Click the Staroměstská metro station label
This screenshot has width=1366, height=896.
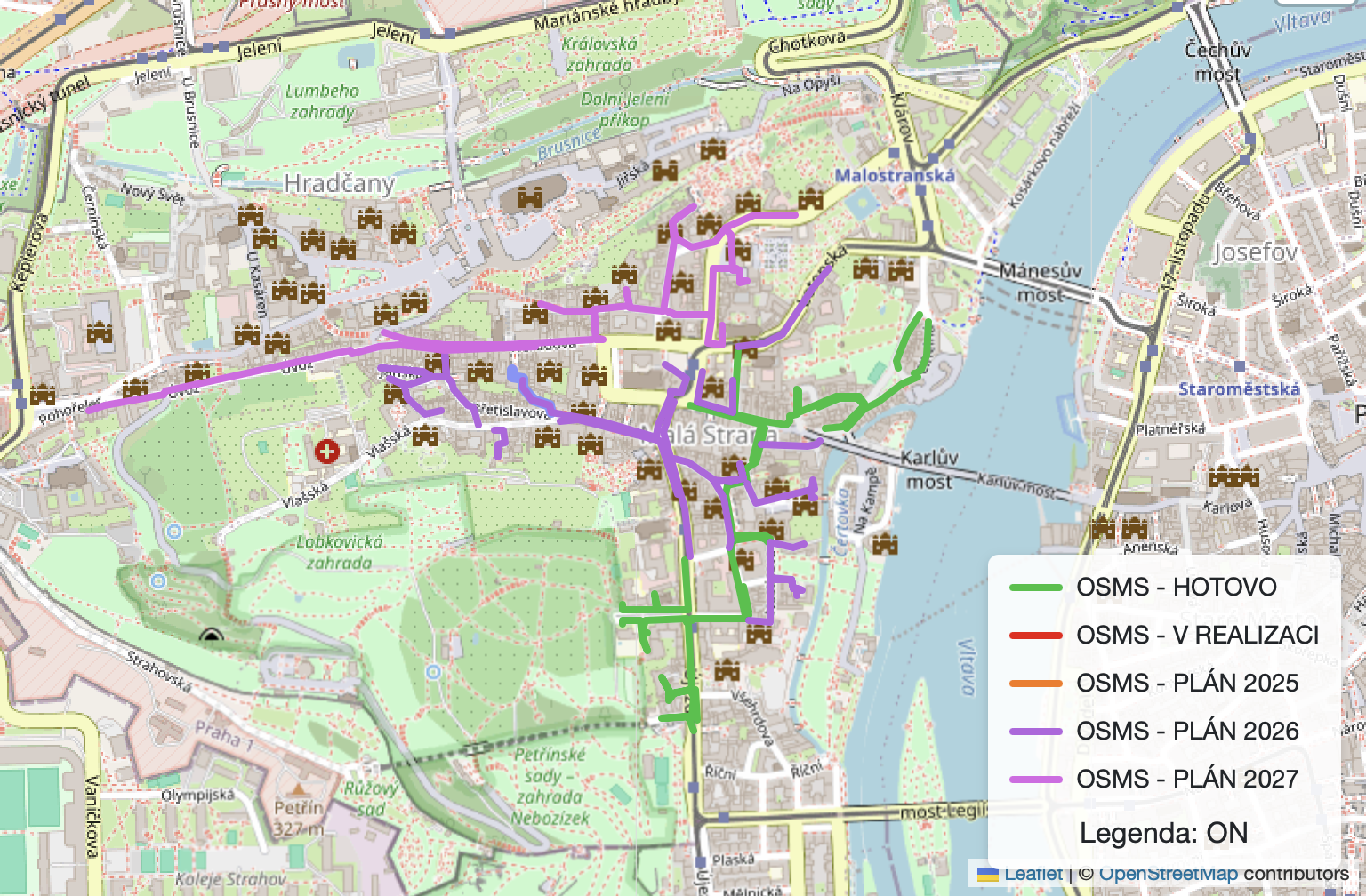pyautogui.click(x=1239, y=388)
